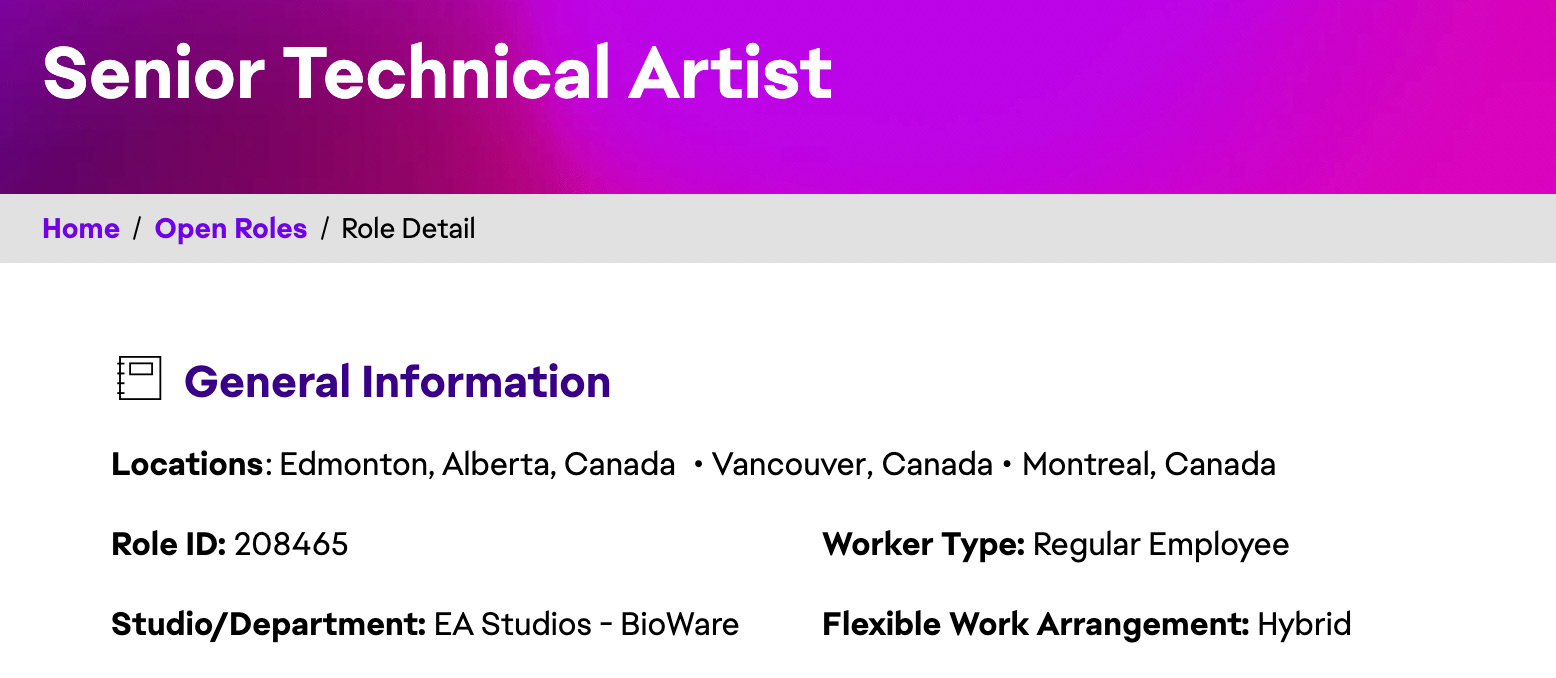
Task: Click the Role ID label
Action: [169, 545]
